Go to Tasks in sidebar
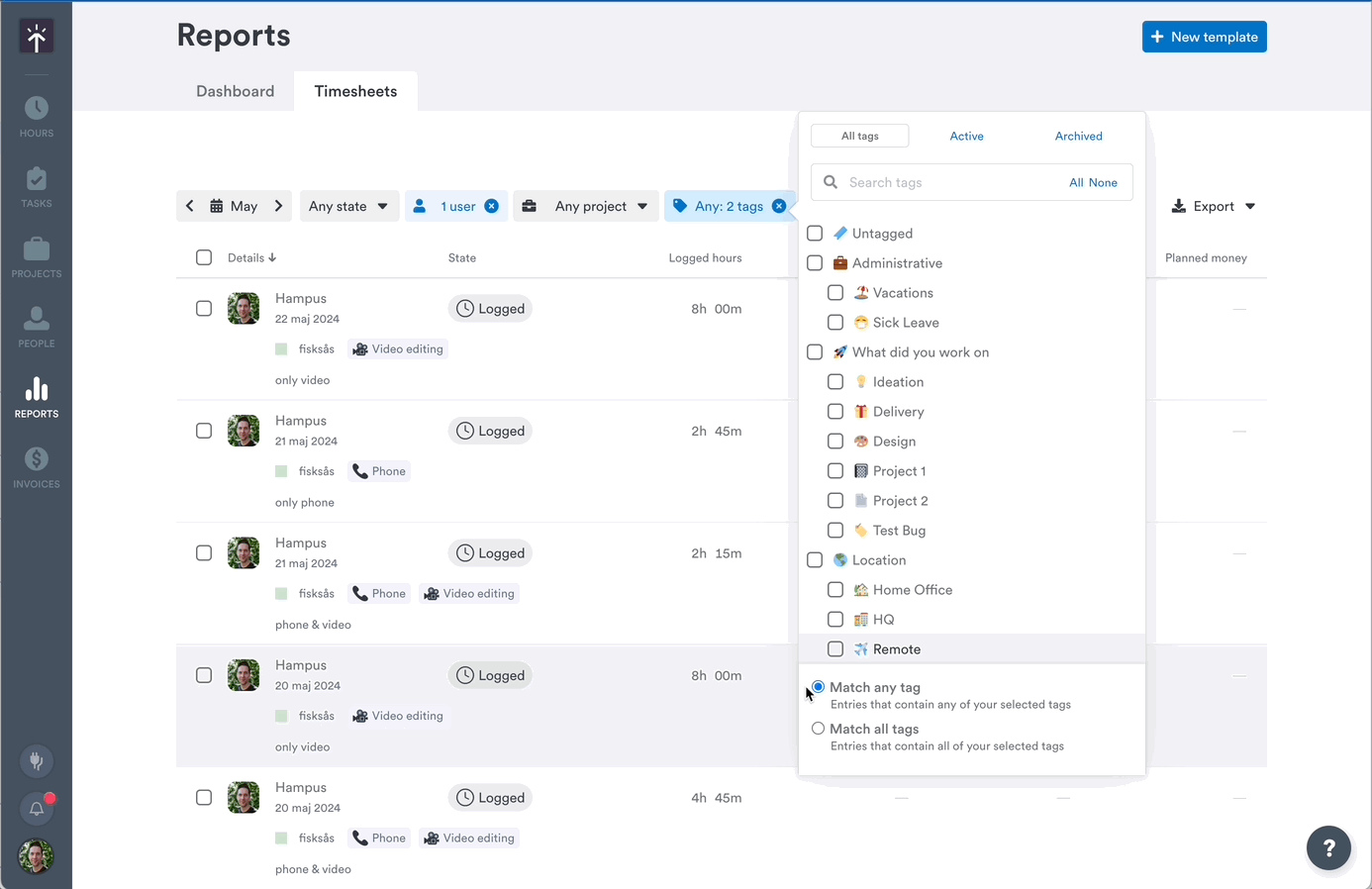The width and height of the screenshot is (1372, 889). (x=37, y=187)
